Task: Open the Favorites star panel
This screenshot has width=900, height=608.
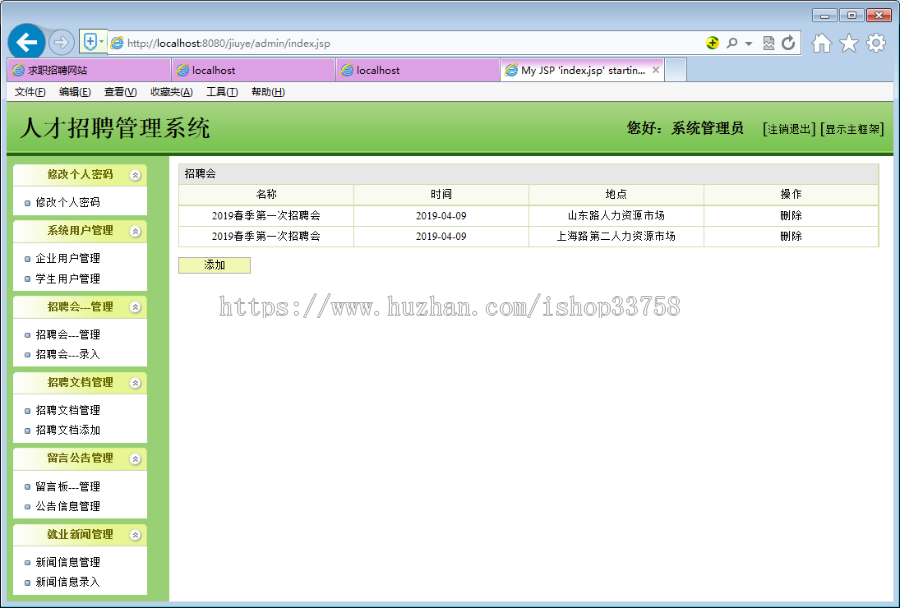Action: click(x=848, y=42)
